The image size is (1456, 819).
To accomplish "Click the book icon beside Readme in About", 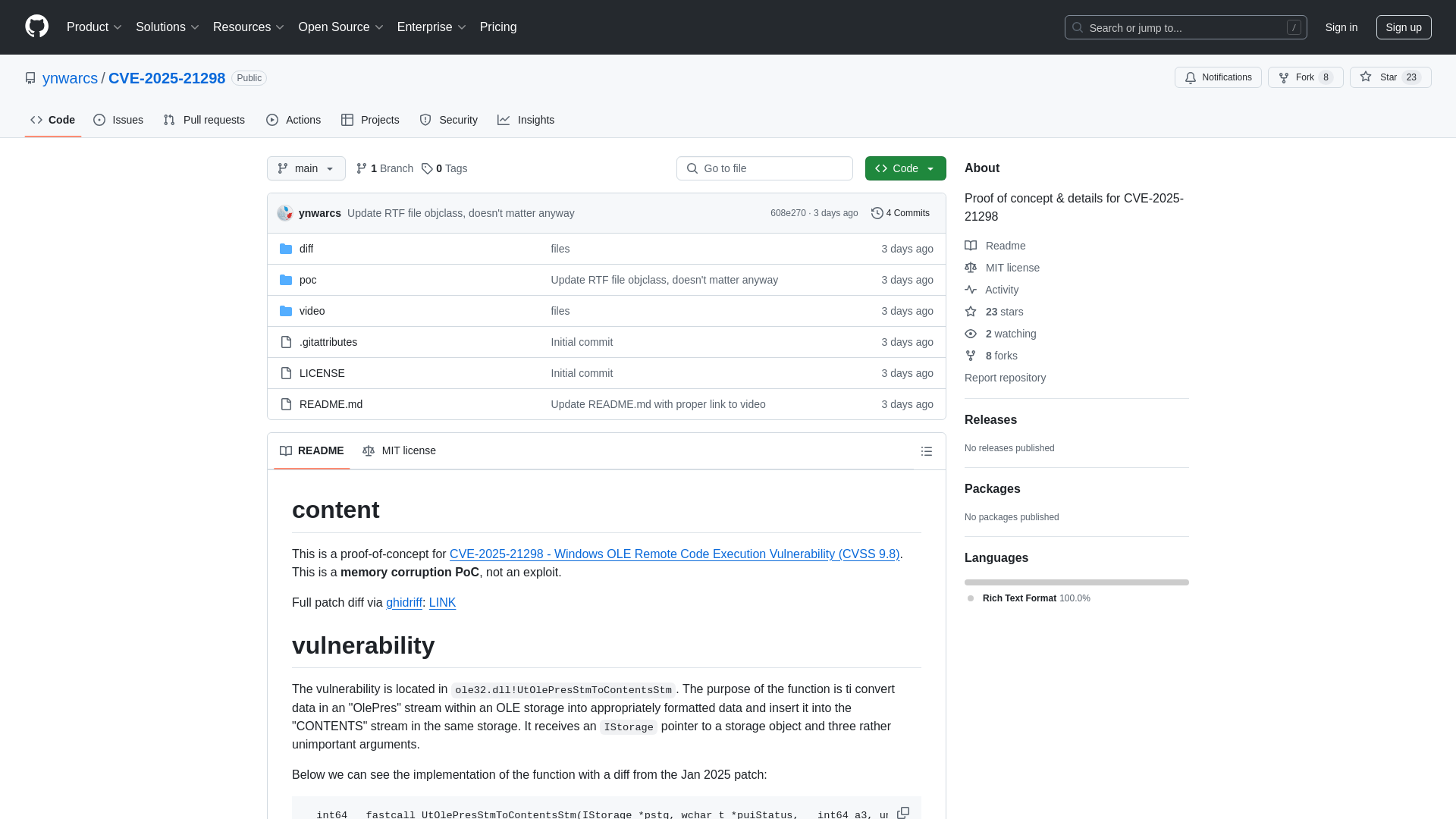I will pyautogui.click(x=971, y=246).
